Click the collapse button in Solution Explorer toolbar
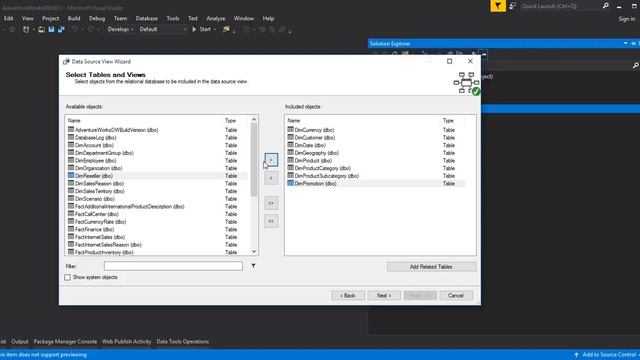Viewport: 640px width, 360px height. 484,54
